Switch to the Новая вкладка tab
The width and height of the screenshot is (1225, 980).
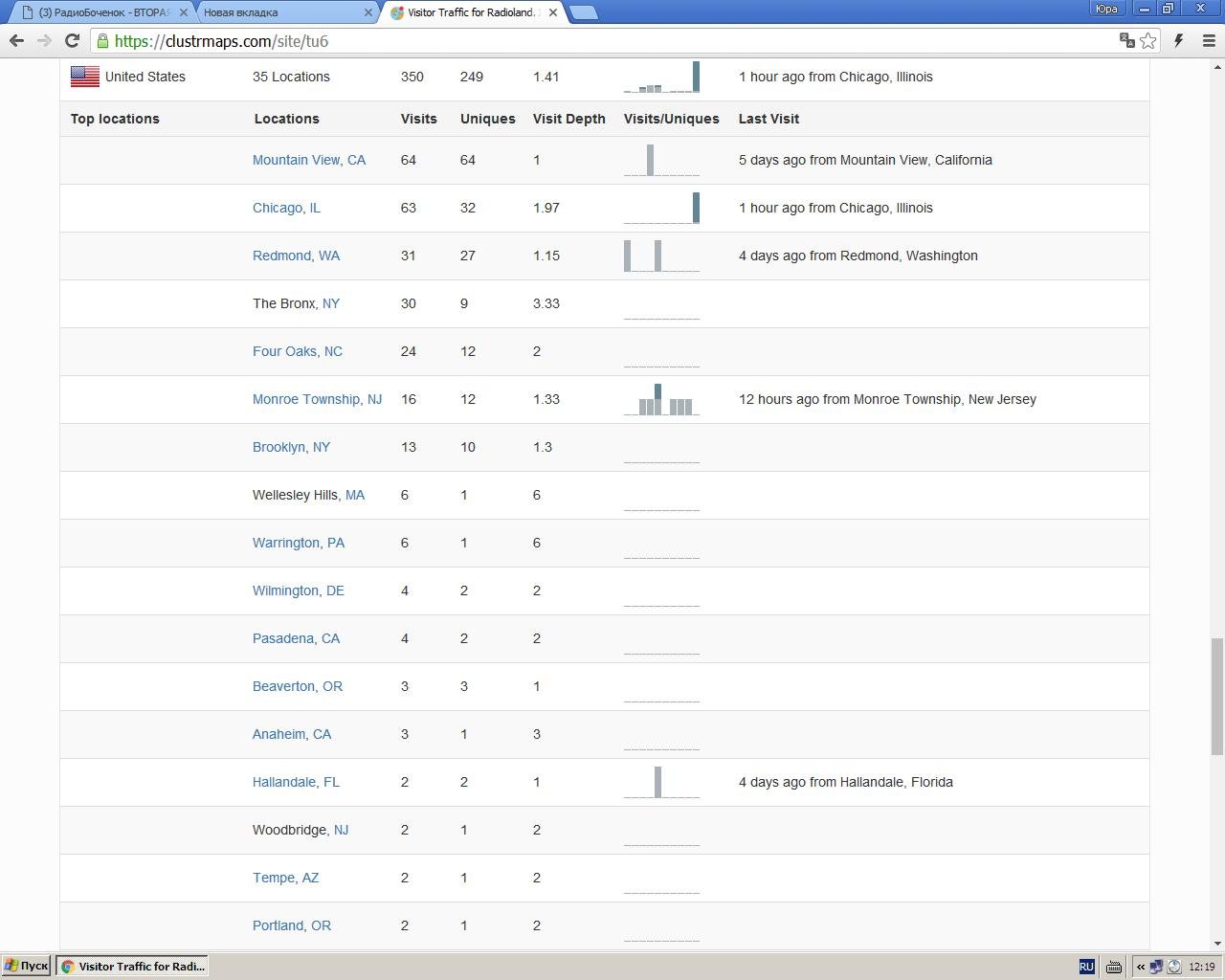tap(287, 12)
